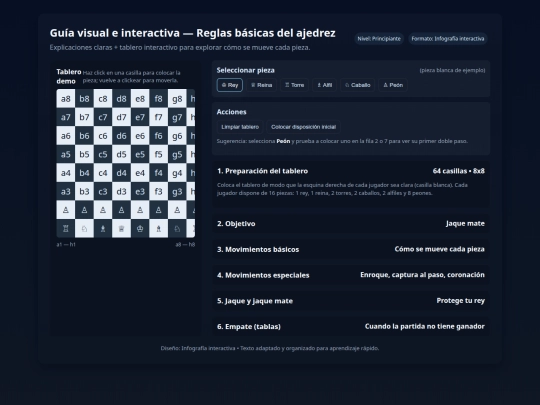
Task: Click Colocar disposición inicial button
Action: [x=303, y=127]
